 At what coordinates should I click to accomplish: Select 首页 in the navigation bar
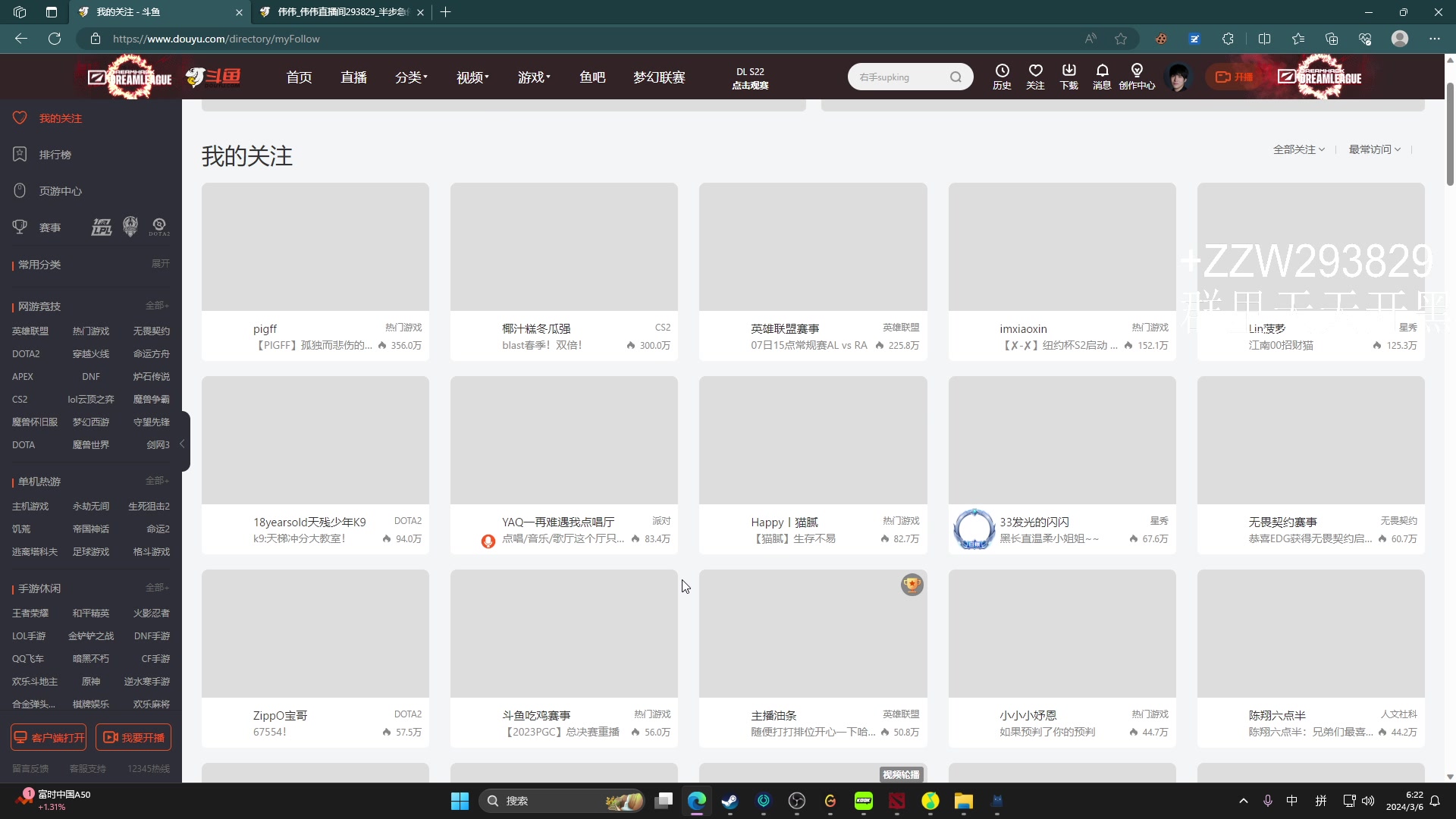coord(299,77)
